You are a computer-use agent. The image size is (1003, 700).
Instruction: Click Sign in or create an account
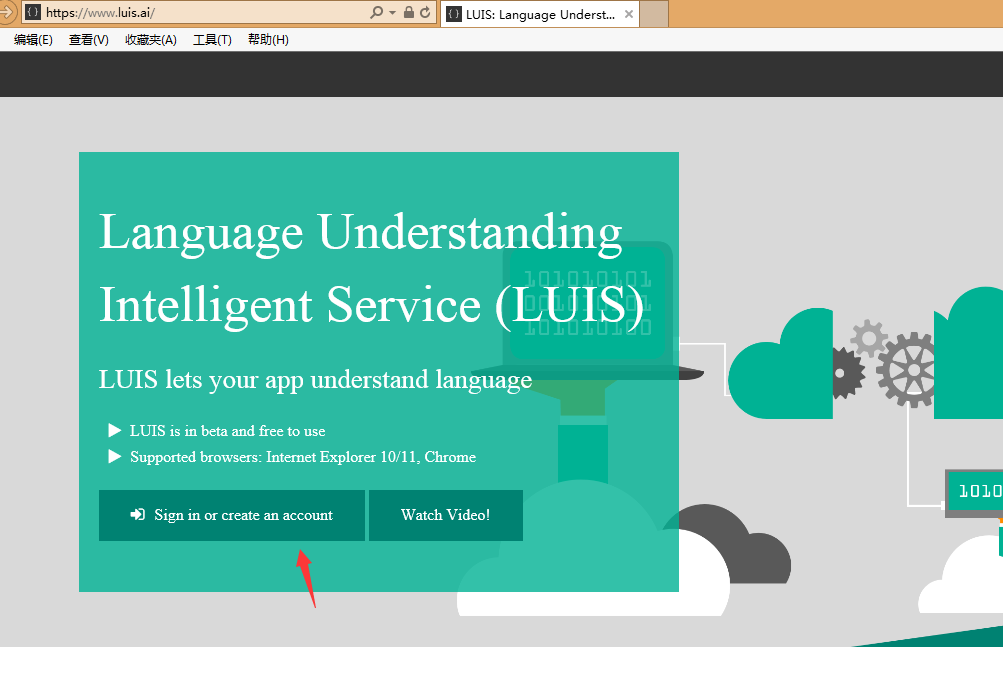click(x=232, y=515)
